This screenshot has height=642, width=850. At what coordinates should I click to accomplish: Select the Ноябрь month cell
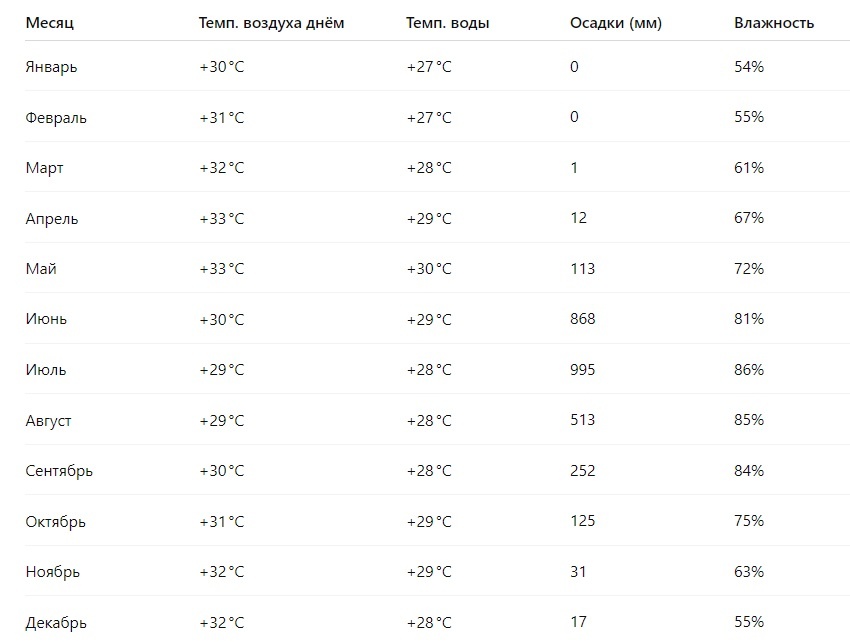point(53,572)
